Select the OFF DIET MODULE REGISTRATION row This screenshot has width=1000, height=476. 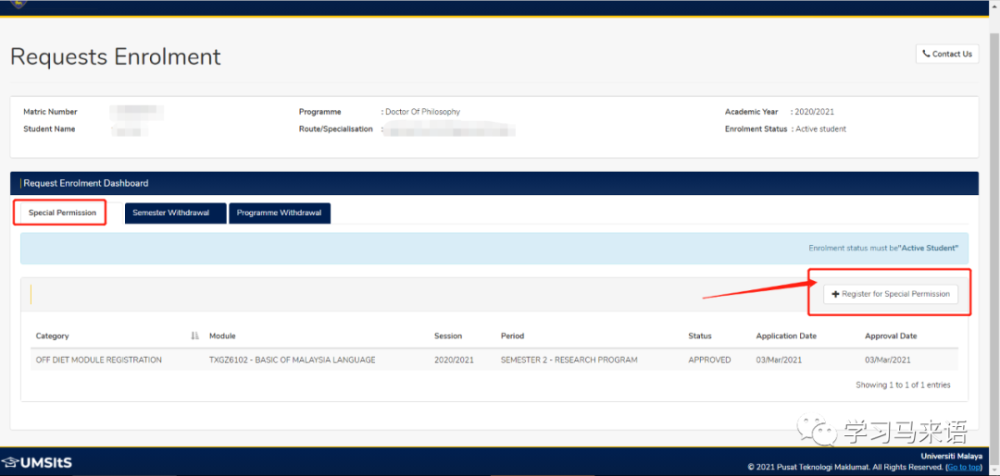coord(98,360)
